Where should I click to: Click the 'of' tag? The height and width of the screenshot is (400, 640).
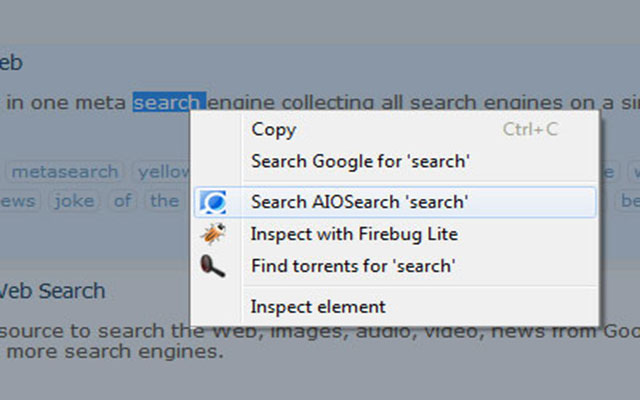(x=123, y=200)
